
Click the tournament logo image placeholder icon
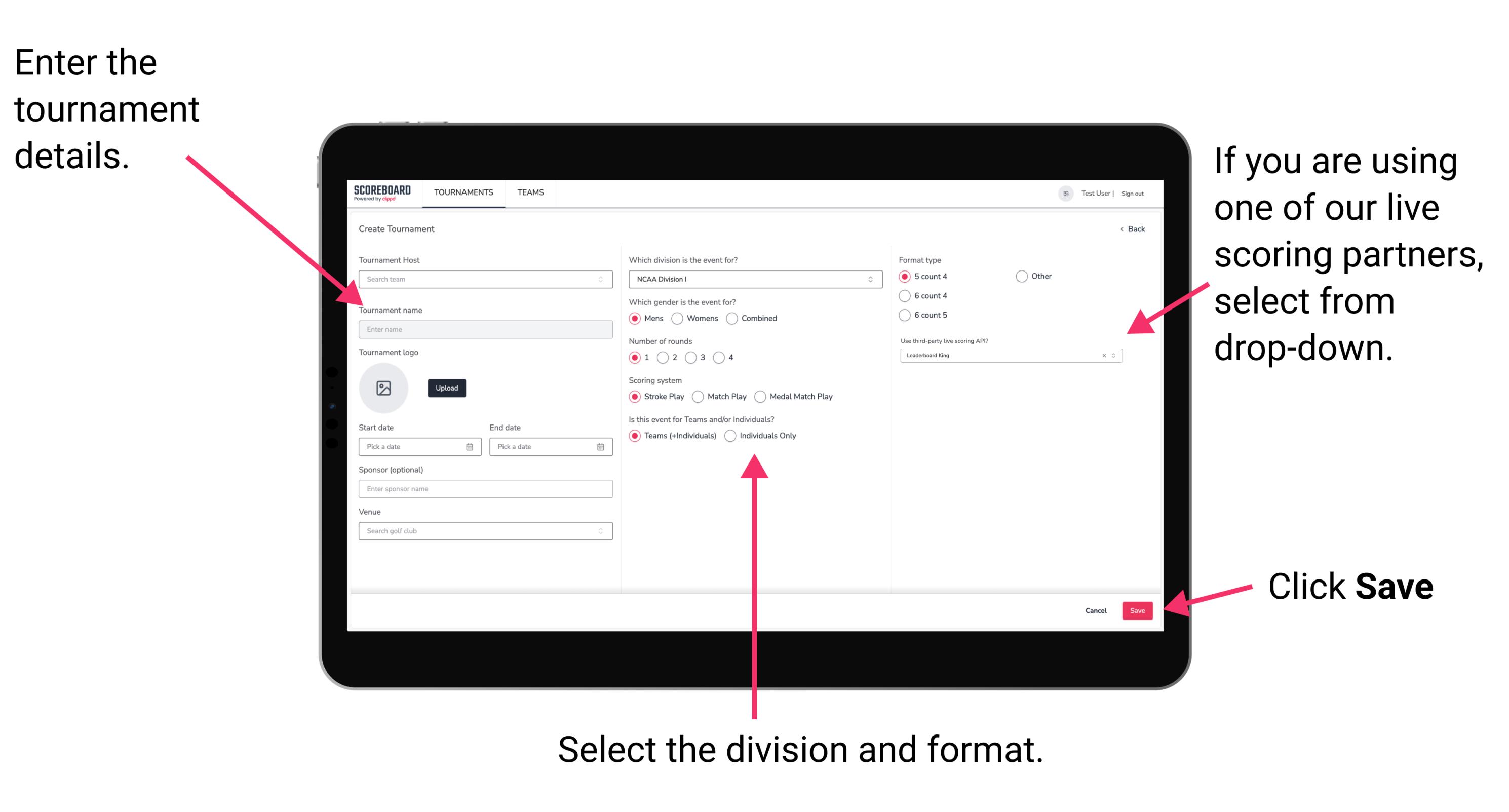[x=385, y=388]
